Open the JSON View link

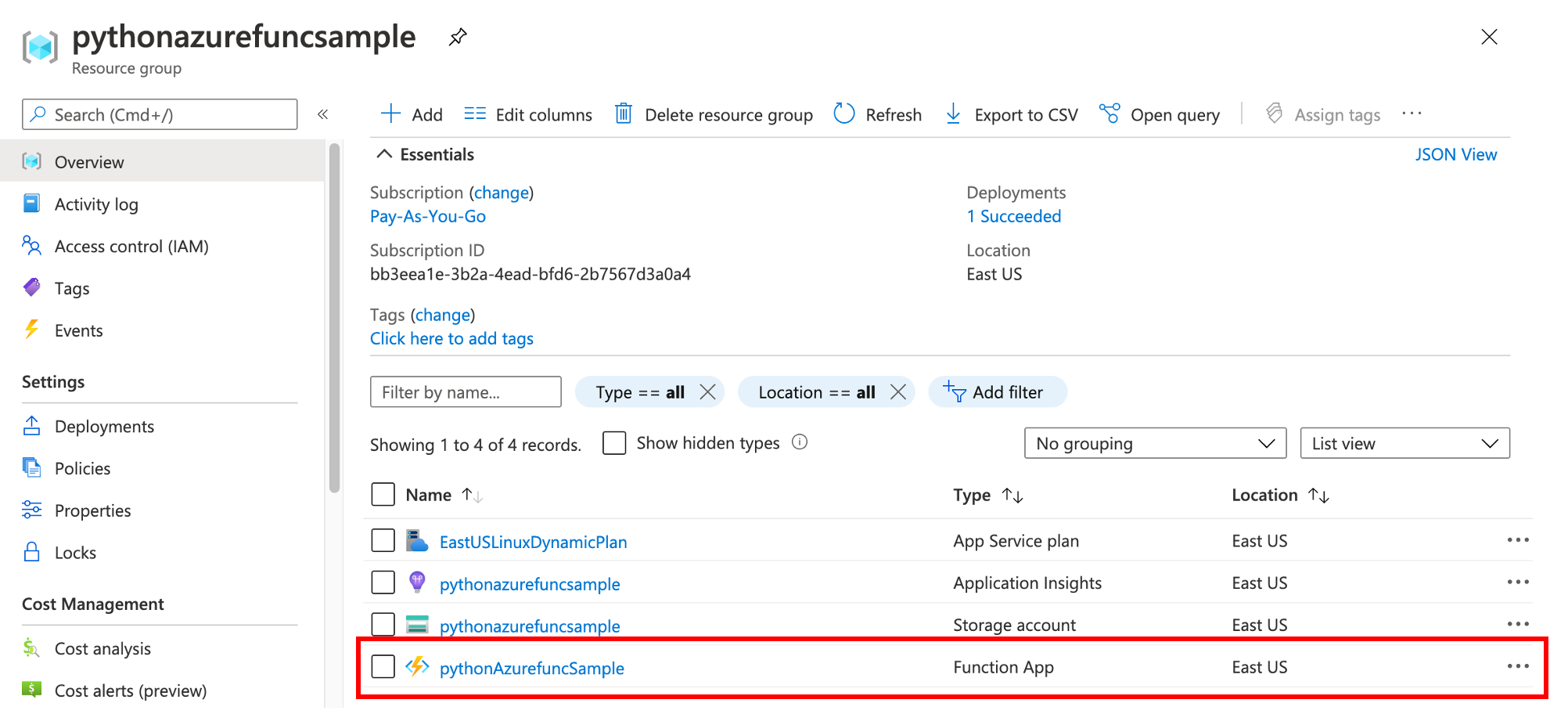[x=1455, y=154]
